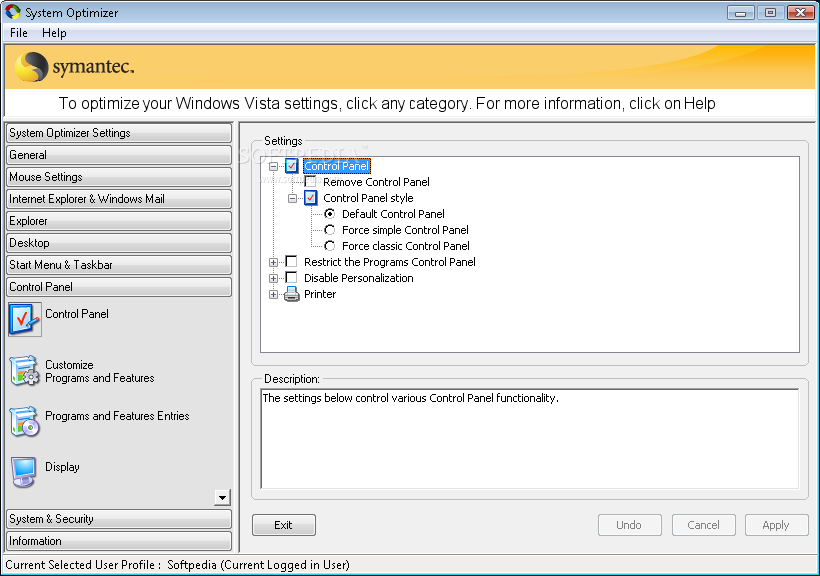Viewport: 820px width, 576px height.
Task: Open the Start Menu & Taskbar category
Action: coord(119,265)
